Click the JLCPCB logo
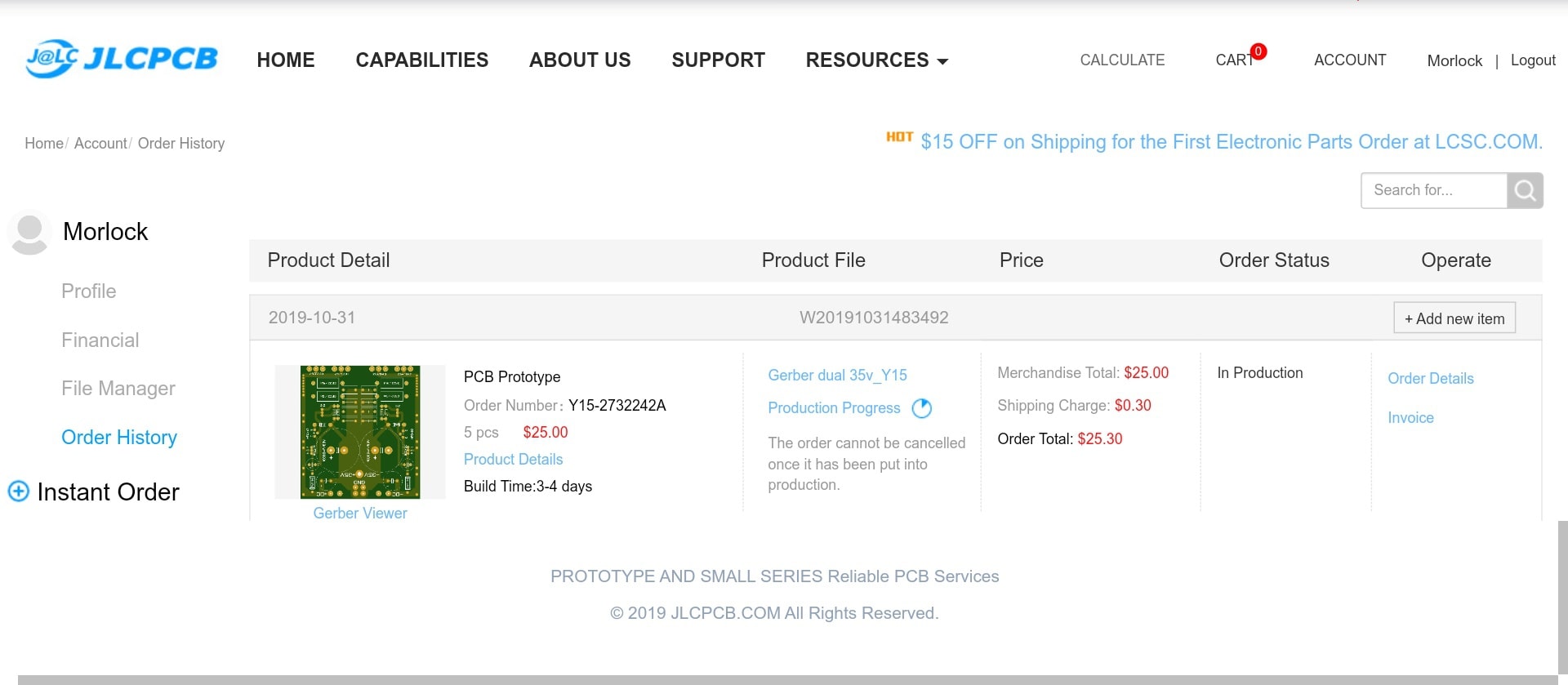 (122, 59)
